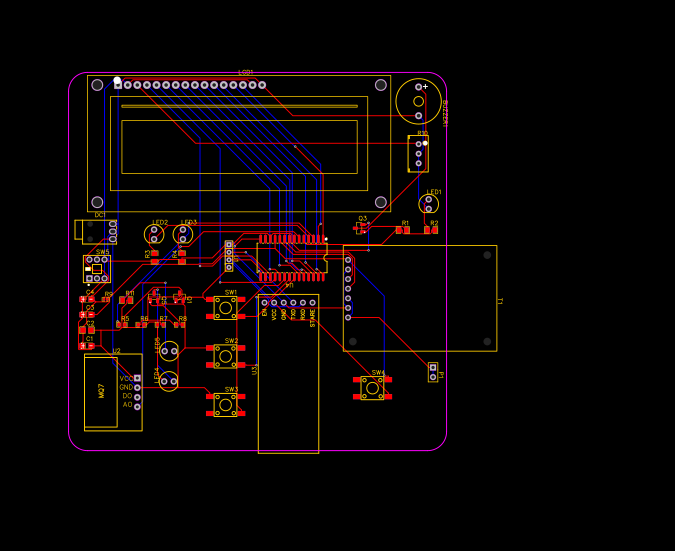The height and width of the screenshot is (551, 675).
Task: Select resistor R6 pads
Action: click(141, 325)
